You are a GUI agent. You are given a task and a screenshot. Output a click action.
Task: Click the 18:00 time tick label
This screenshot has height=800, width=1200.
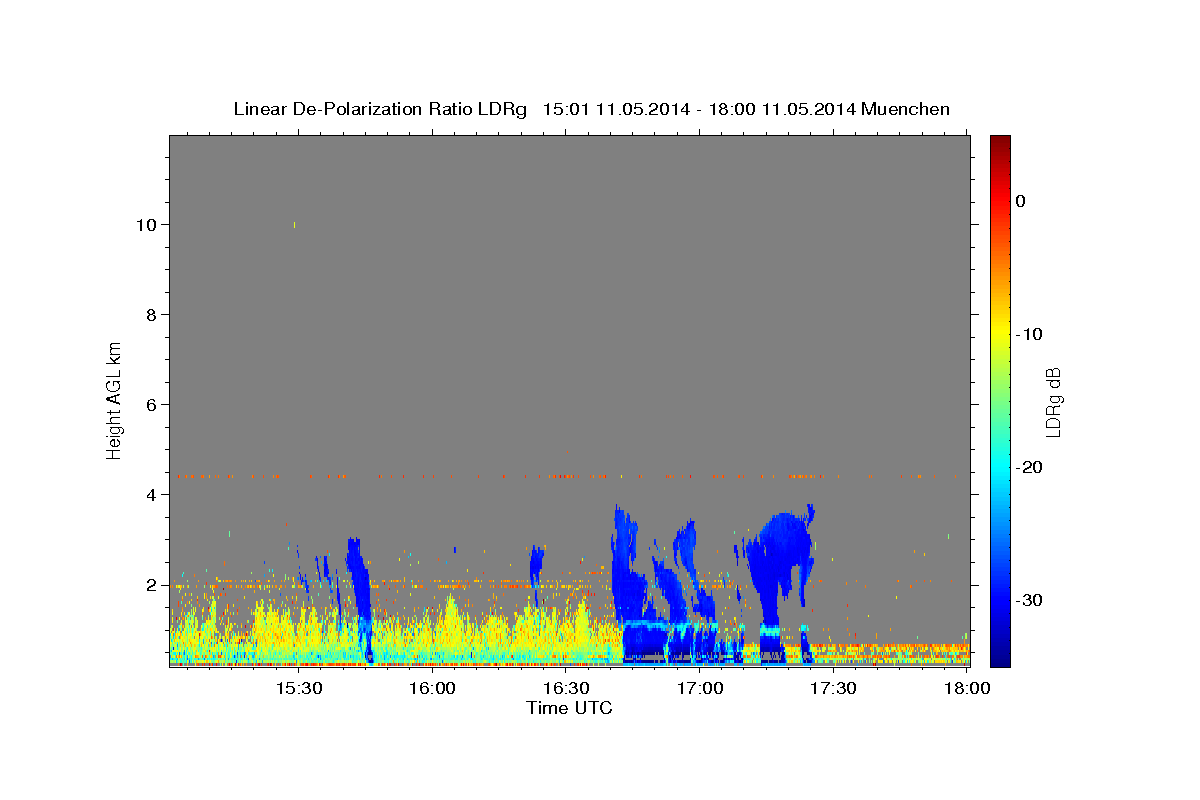(x=967, y=688)
